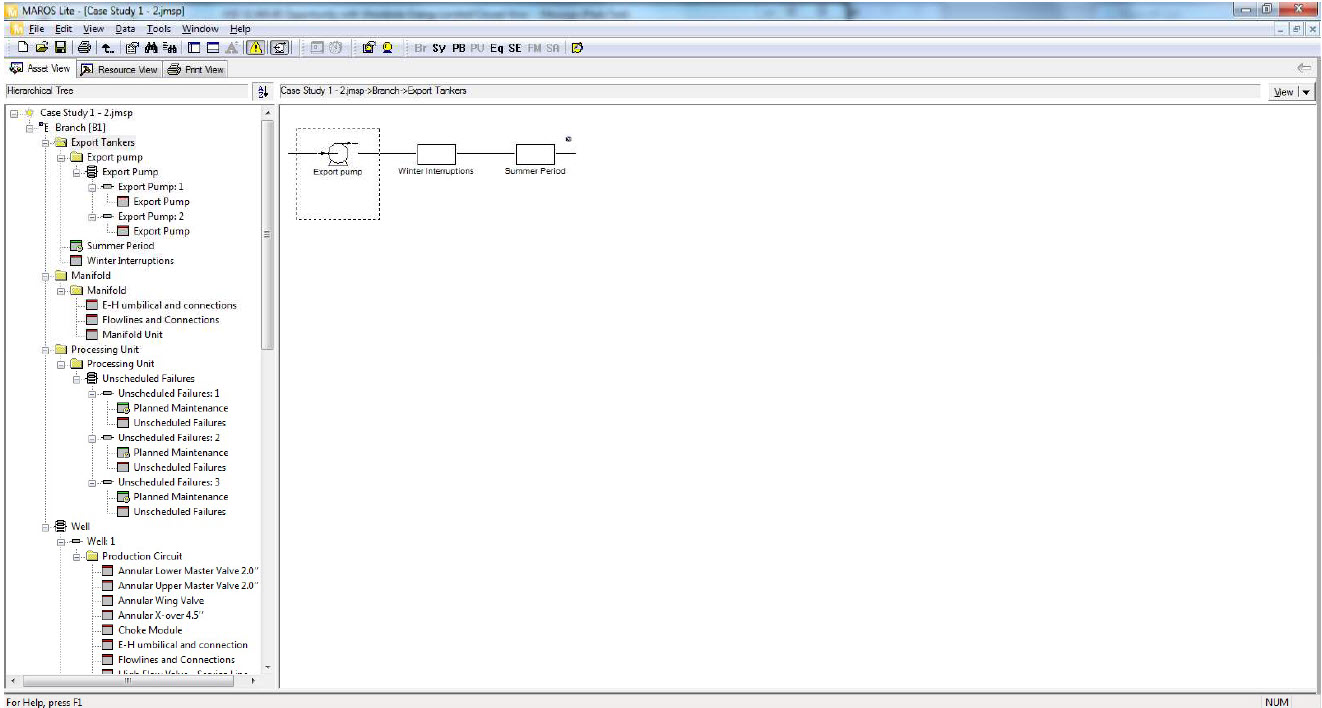The width and height of the screenshot is (1322, 708).
Task: Switch to the Resource View tab
Action: click(120, 69)
